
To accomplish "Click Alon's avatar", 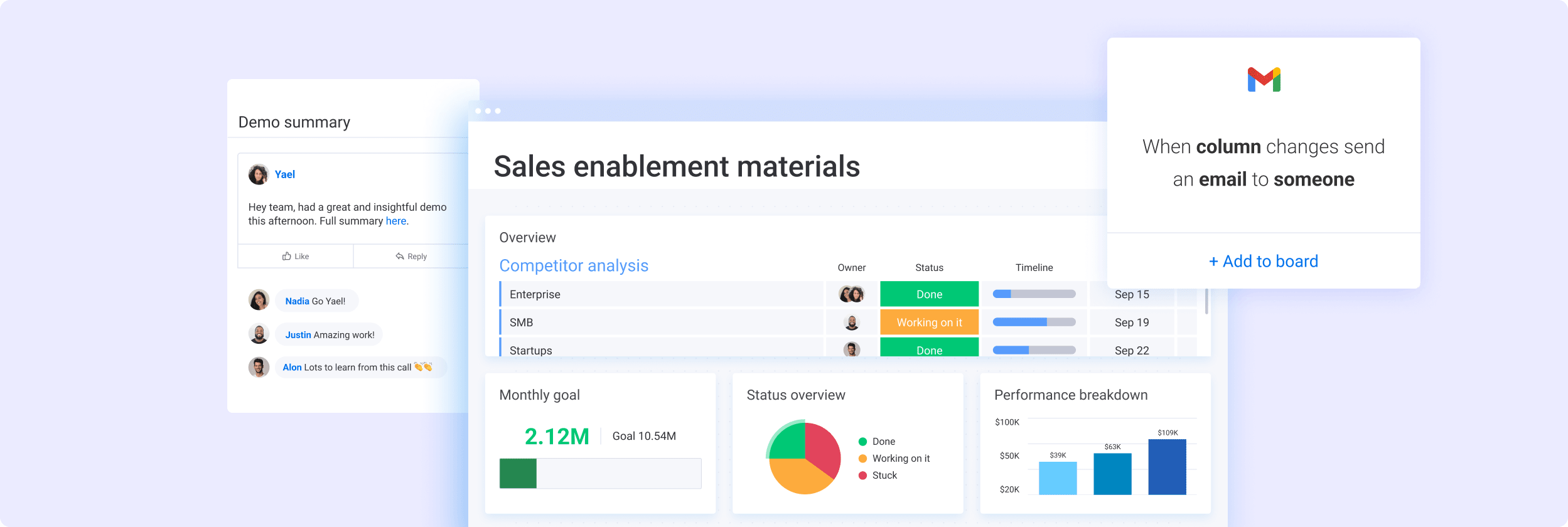I will tap(259, 367).
